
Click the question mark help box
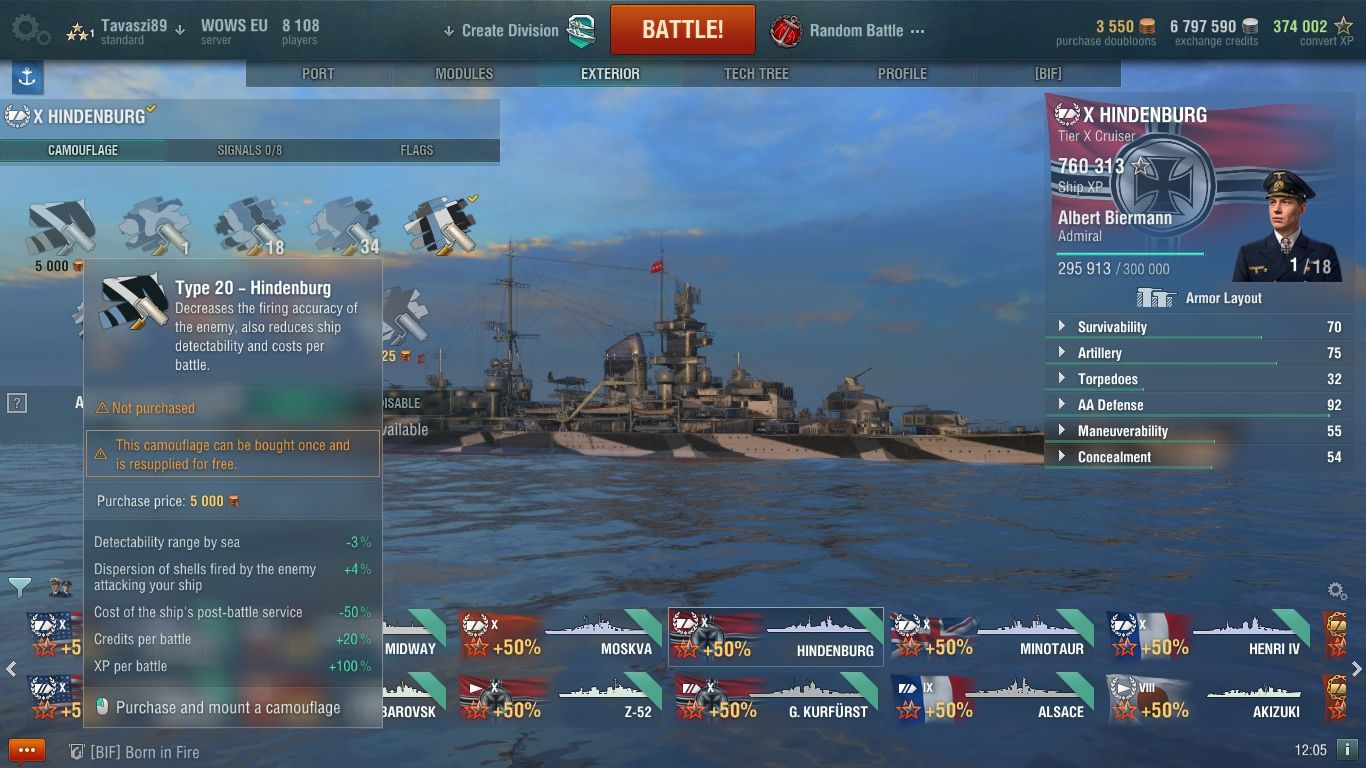16,403
